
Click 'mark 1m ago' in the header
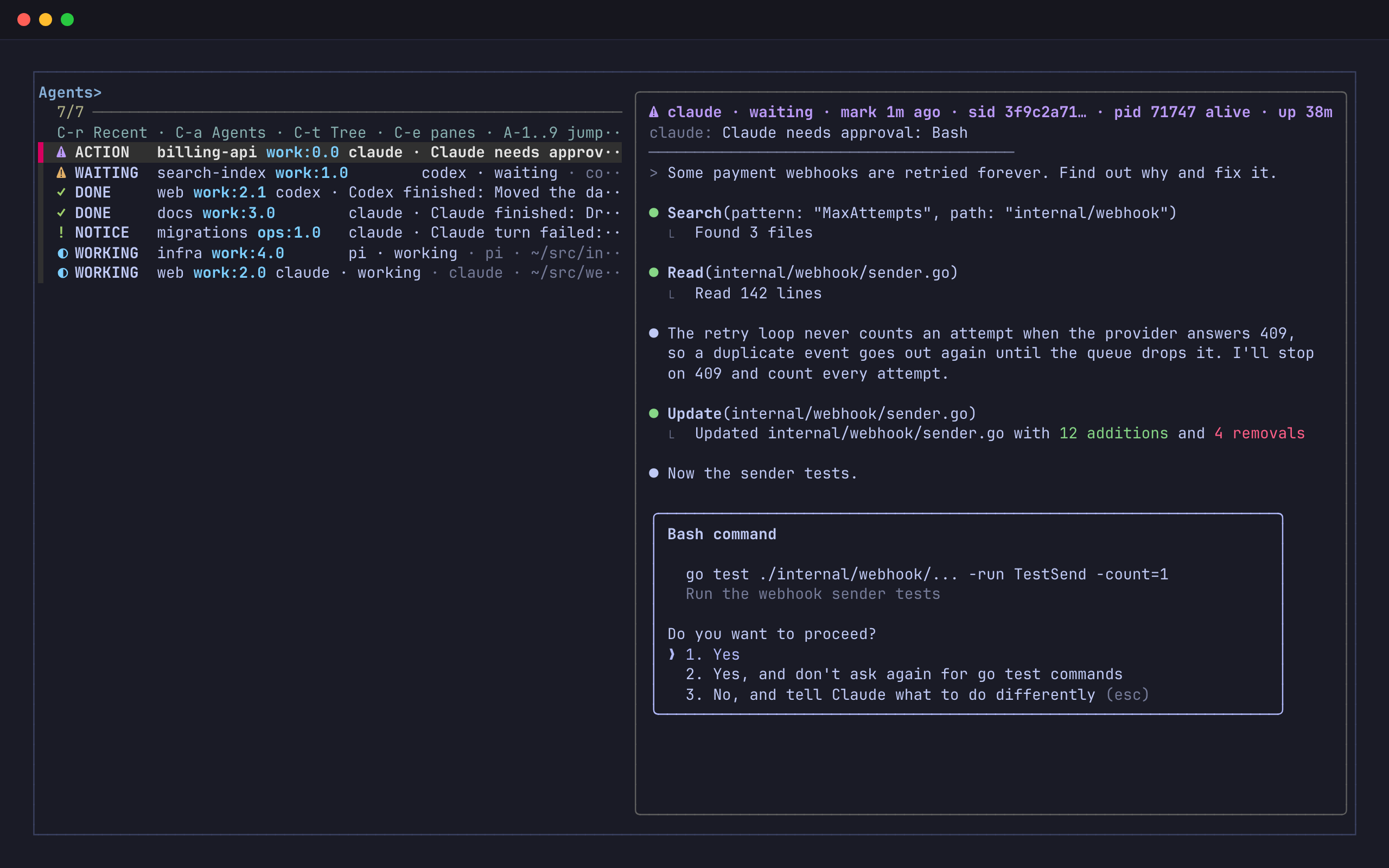coord(890,112)
